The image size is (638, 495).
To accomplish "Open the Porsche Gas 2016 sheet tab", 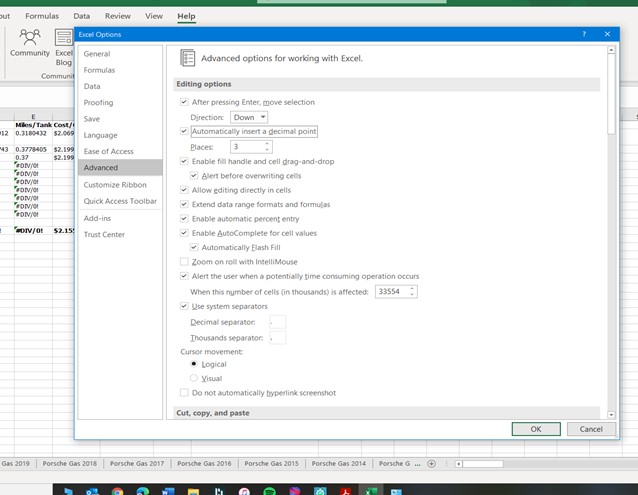I will coord(204,463).
